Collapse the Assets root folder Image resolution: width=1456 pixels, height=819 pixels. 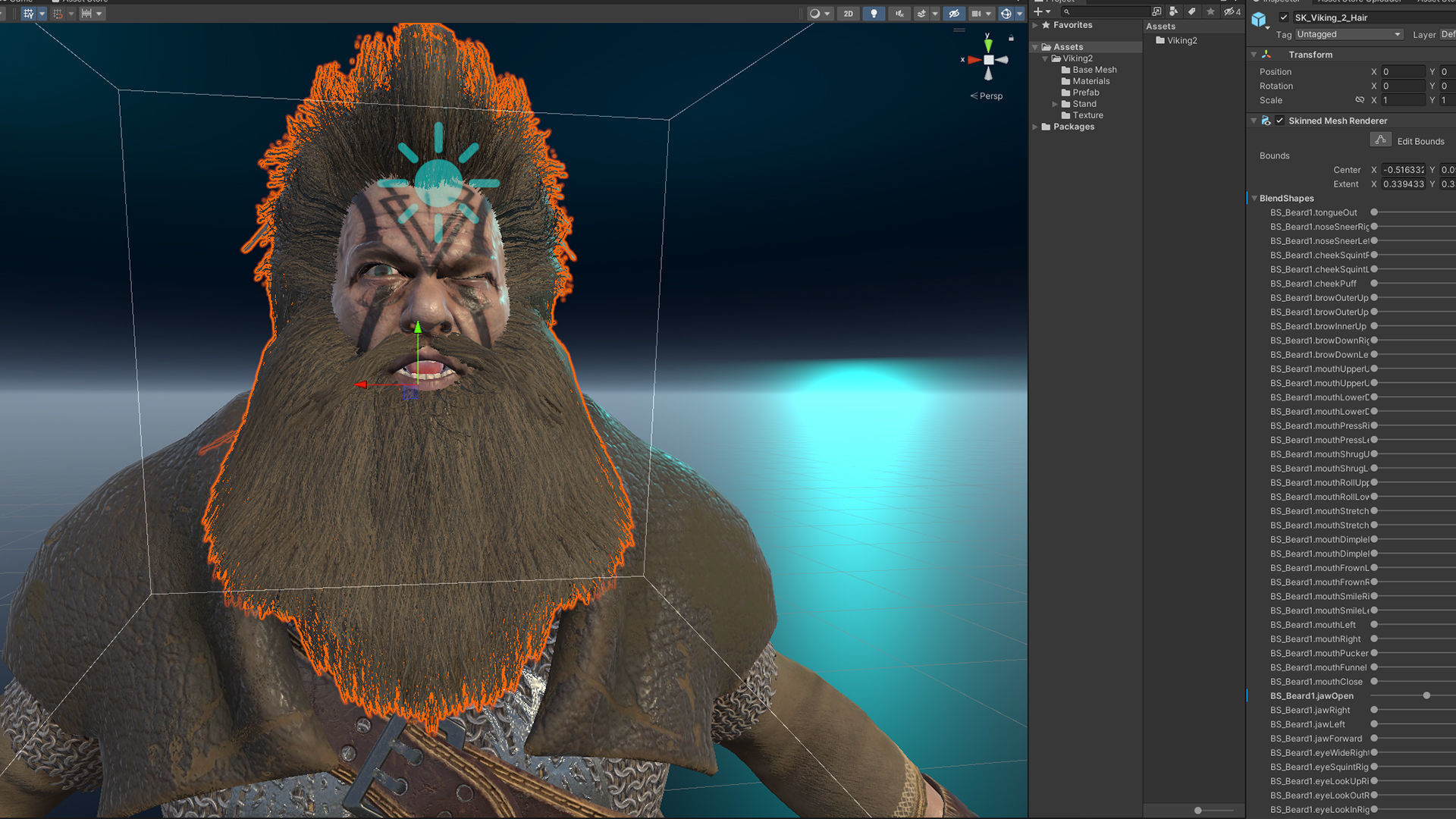point(1035,47)
